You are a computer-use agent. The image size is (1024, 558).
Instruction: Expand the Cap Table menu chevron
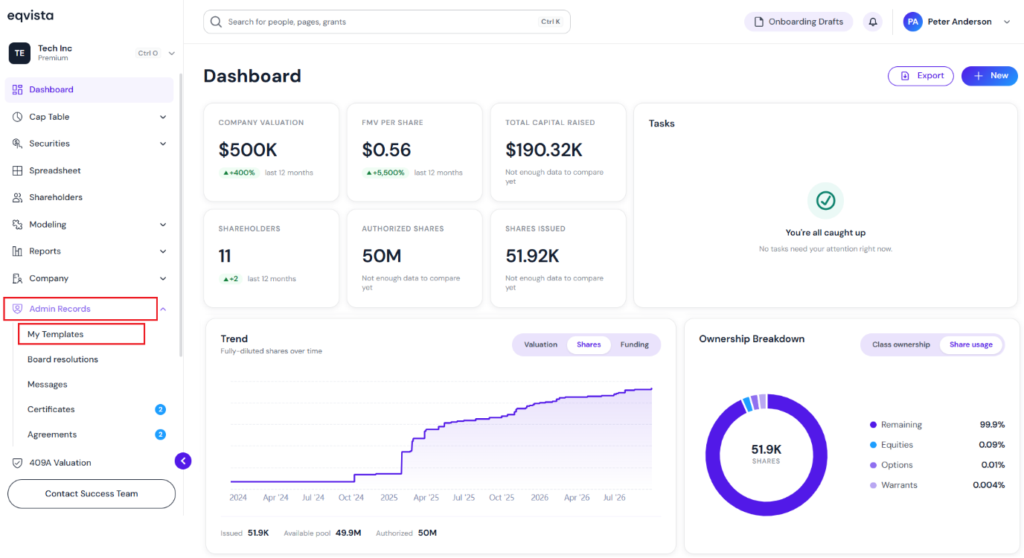click(x=163, y=117)
